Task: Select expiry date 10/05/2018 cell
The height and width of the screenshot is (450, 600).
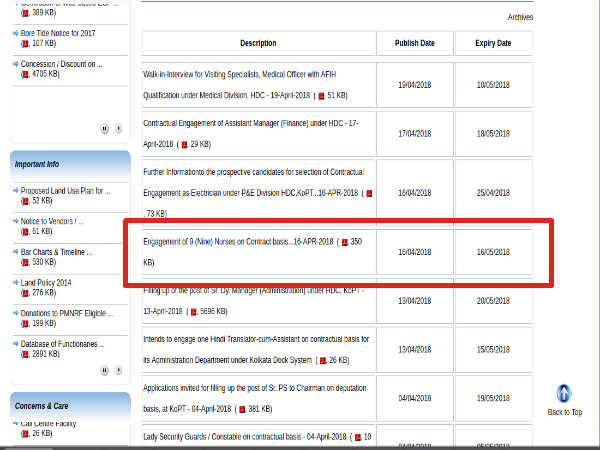Action: tap(493, 85)
